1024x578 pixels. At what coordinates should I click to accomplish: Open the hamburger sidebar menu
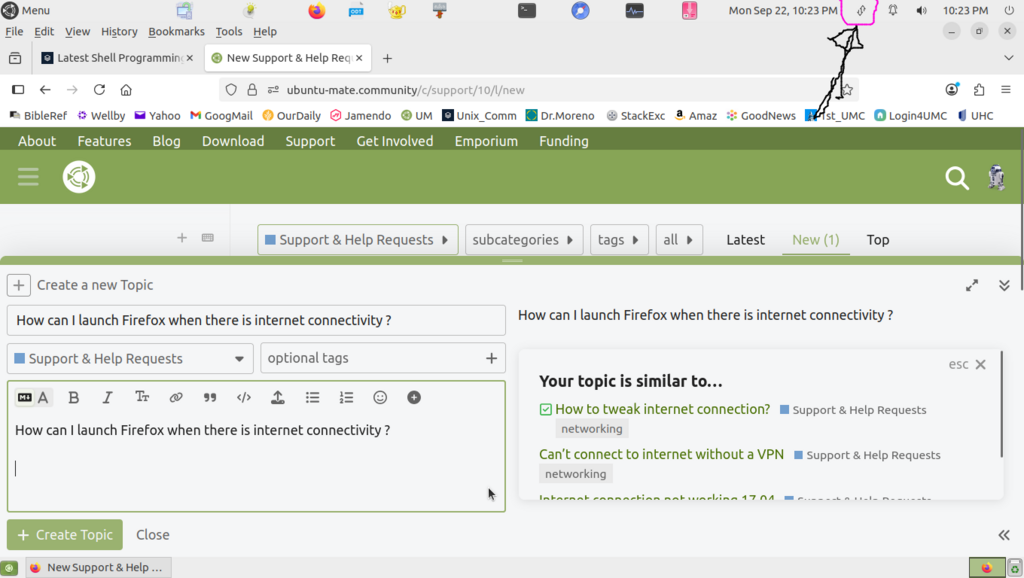(28, 178)
